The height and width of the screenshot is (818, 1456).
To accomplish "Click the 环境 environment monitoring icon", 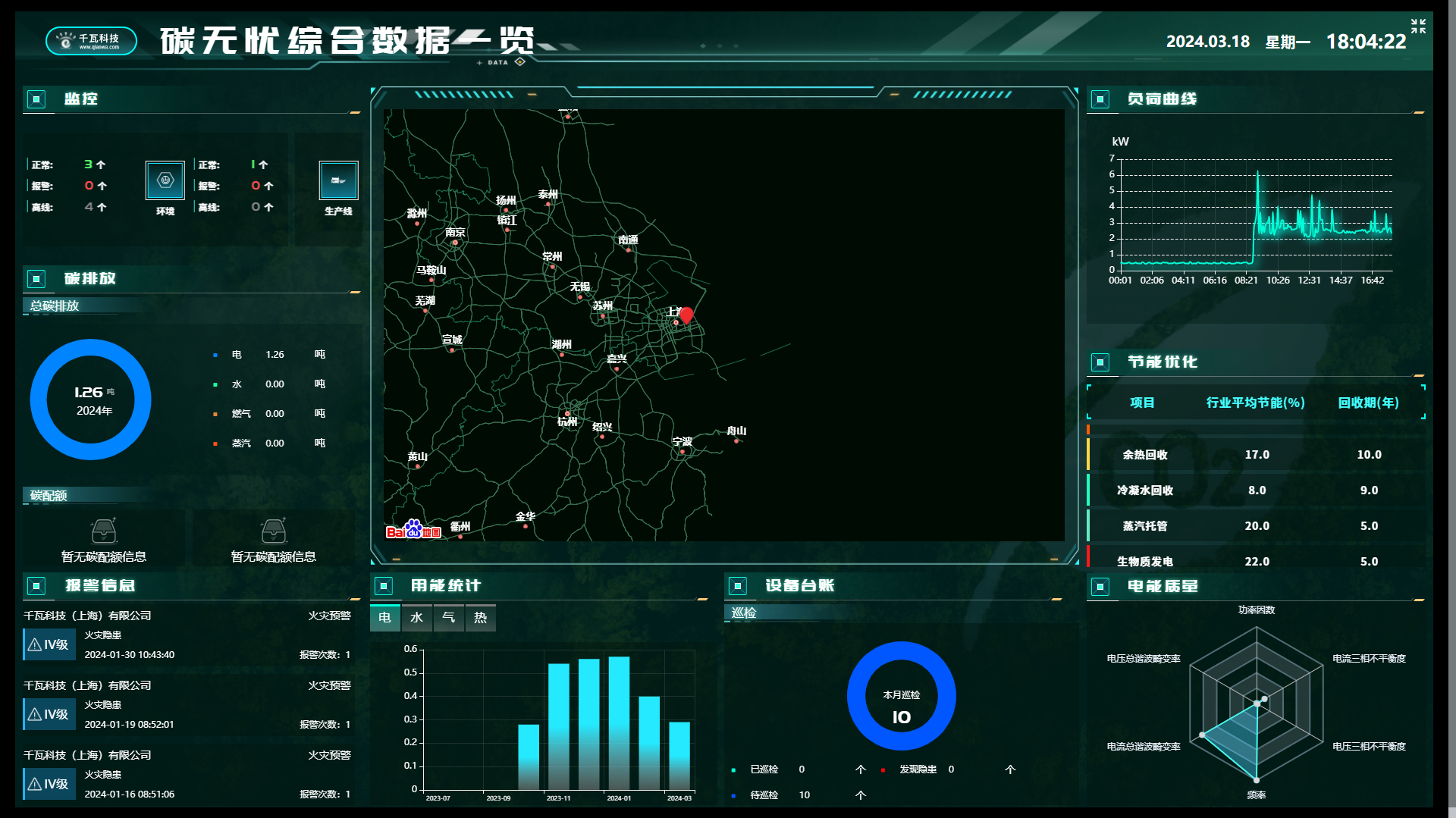I will pyautogui.click(x=165, y=180).
